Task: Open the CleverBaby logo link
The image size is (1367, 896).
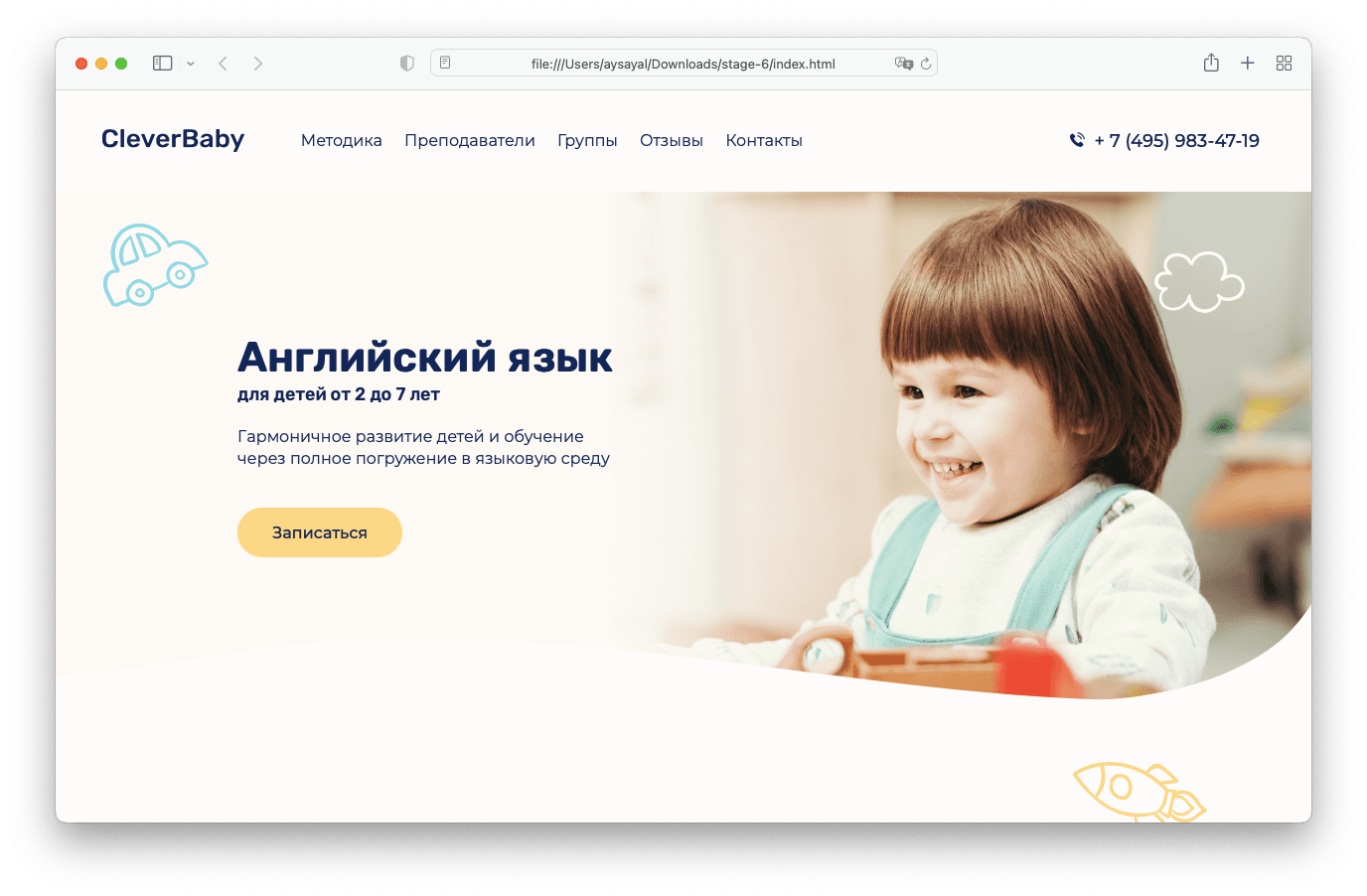Action: [x=173, y=139]
